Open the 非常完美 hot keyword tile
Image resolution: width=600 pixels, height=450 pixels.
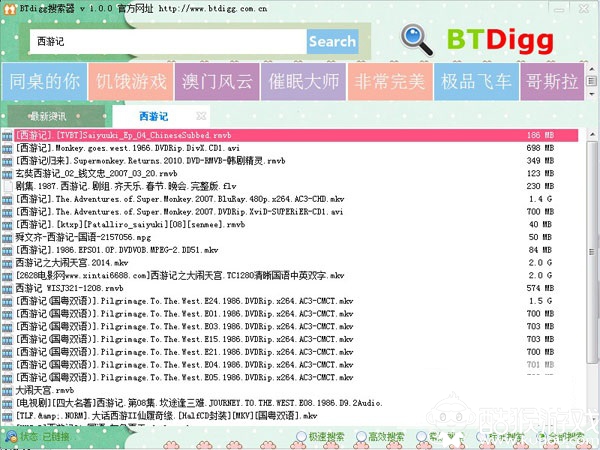tap(390, 82)
